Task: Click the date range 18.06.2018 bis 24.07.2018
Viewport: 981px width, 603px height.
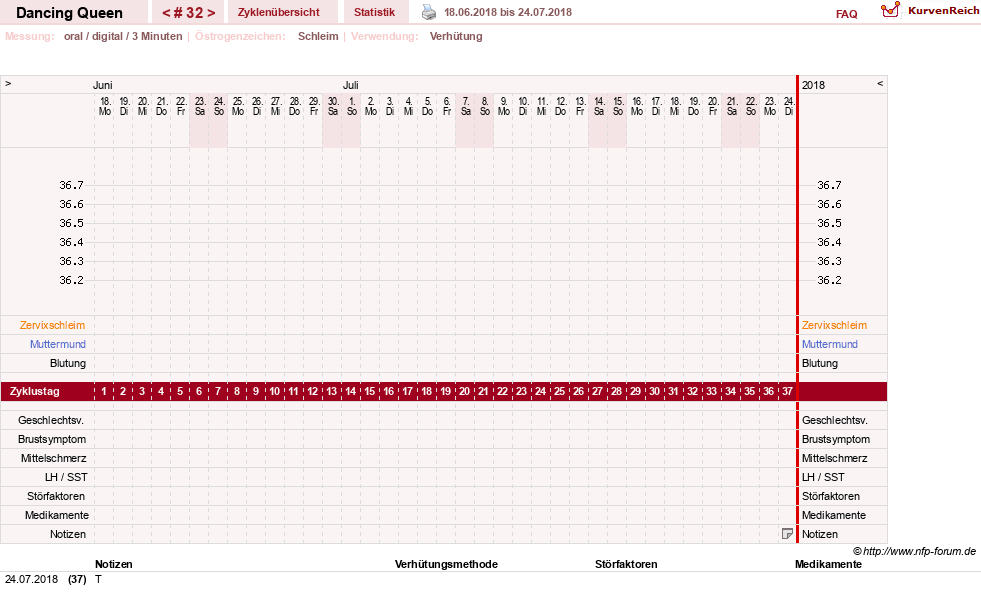Action: point(507,12)
